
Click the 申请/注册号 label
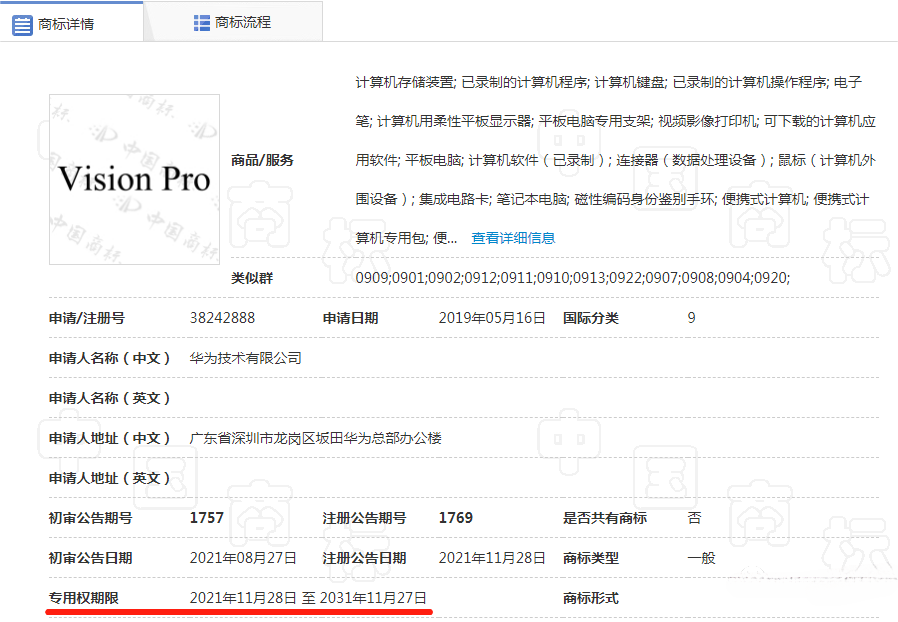point(87,318)
